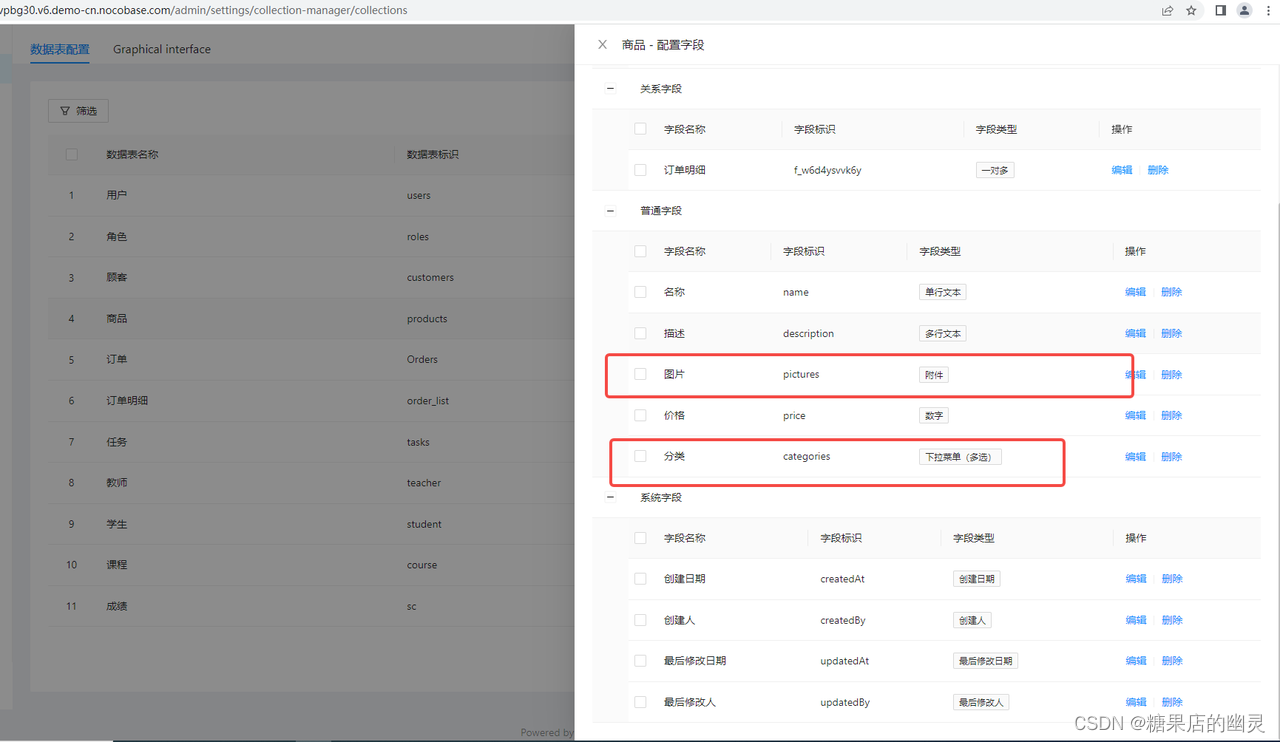Check the 分类 field checkbox
This screenshot has height=742, width=1280.
click(x=640, y=456)
